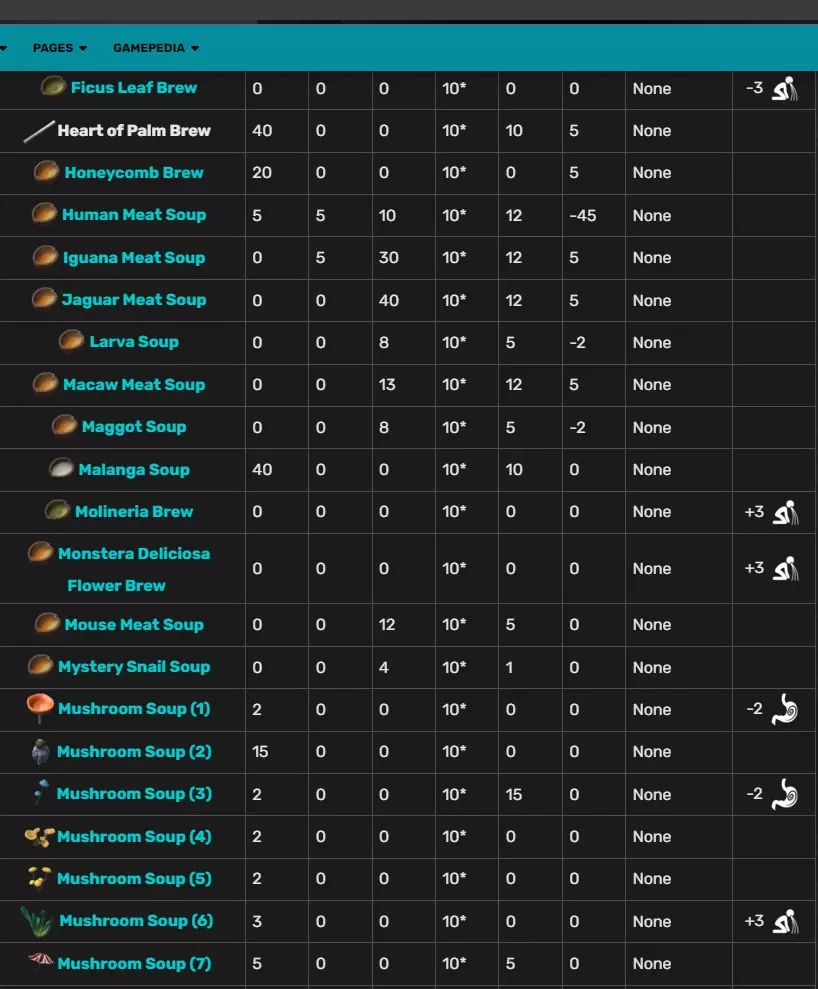Visit the Human Meat Soup link

[x=134, y=214]
